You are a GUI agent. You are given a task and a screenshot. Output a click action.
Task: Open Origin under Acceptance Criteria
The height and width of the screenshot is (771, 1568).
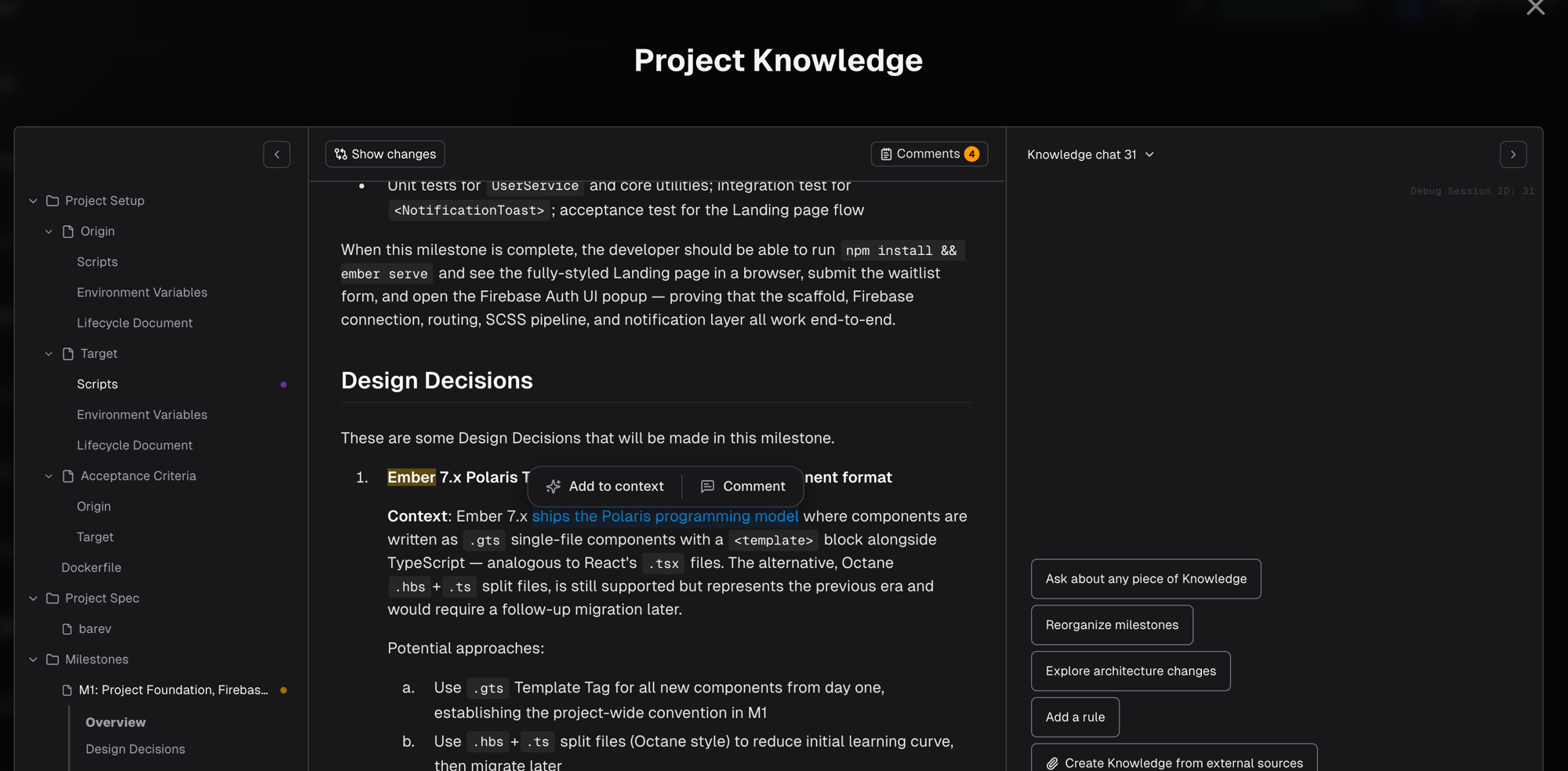(x=94, y=507)
